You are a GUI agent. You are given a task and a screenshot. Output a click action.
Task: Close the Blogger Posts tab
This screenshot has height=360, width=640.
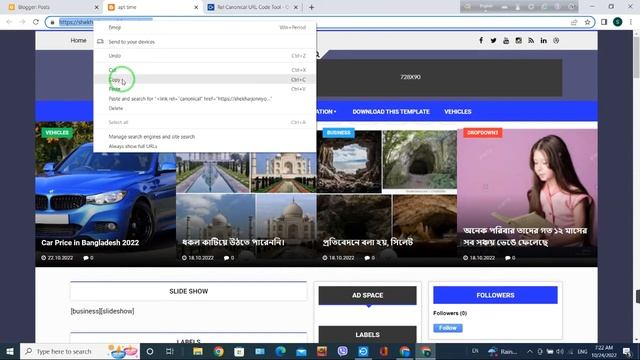point(97,7)
